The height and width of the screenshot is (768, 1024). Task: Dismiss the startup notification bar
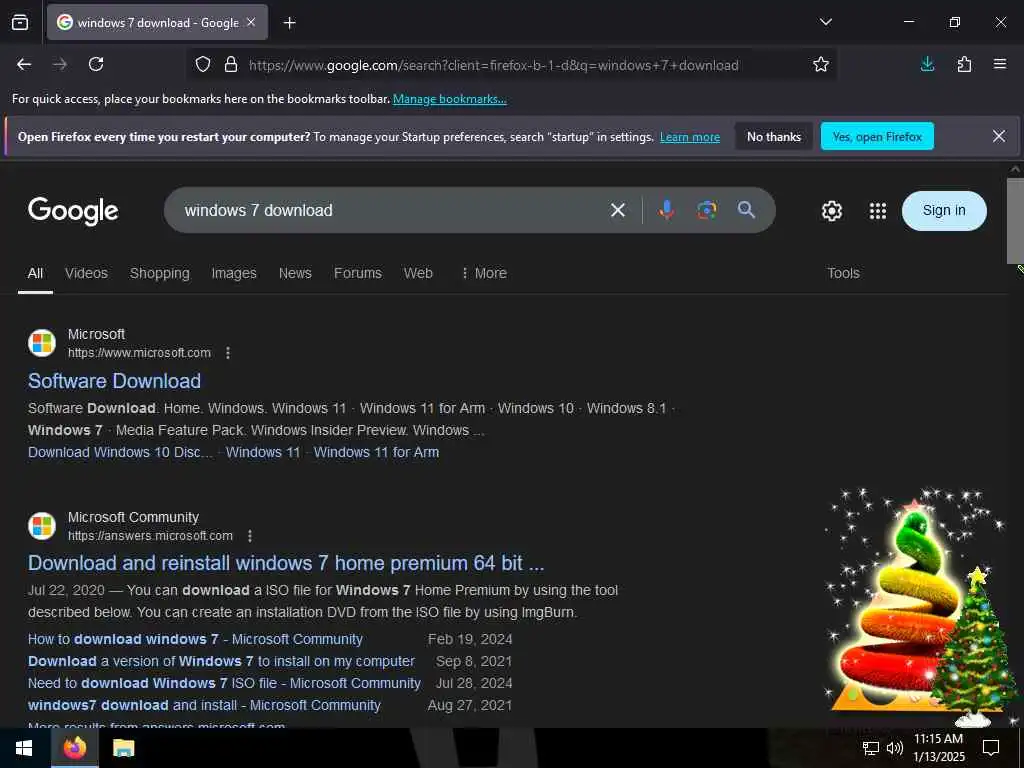999,136
